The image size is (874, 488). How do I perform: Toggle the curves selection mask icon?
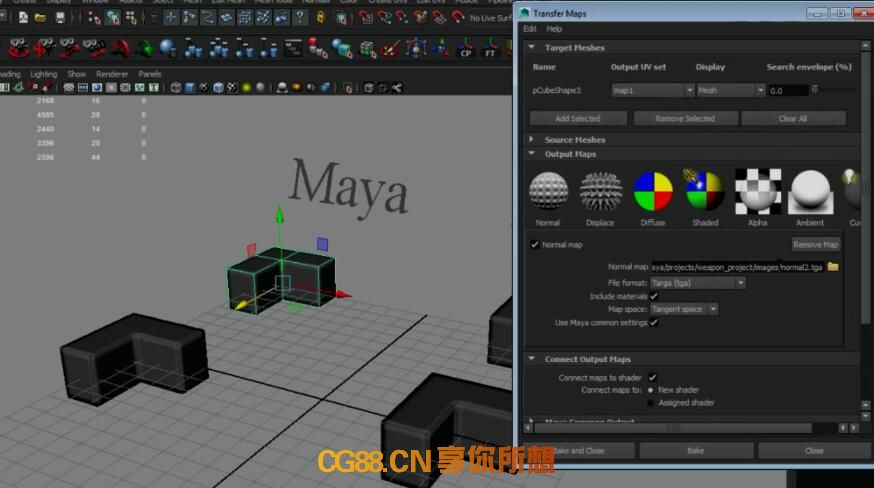coord(208,18)
